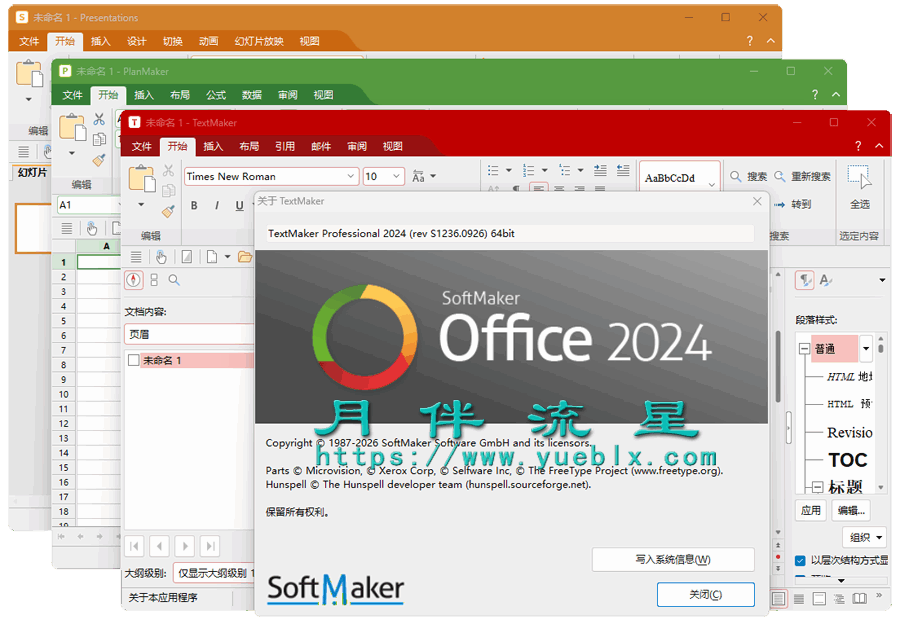900x624 pixels.
Task: Click the 编辑... button in styles panel
Action: pyautogui.click(x=851, y=510)
